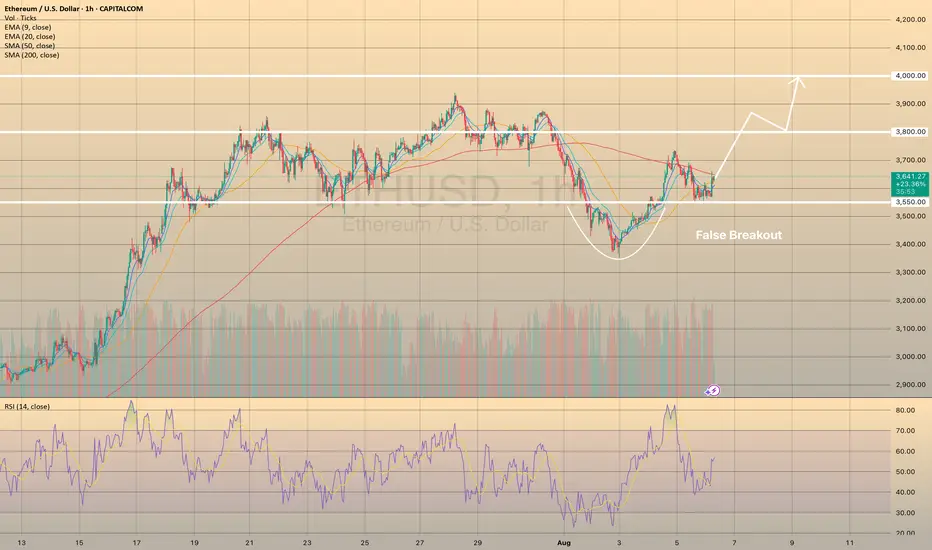Click the 30.00 RSI scale label
932x550 pixels.
[905, 513]
